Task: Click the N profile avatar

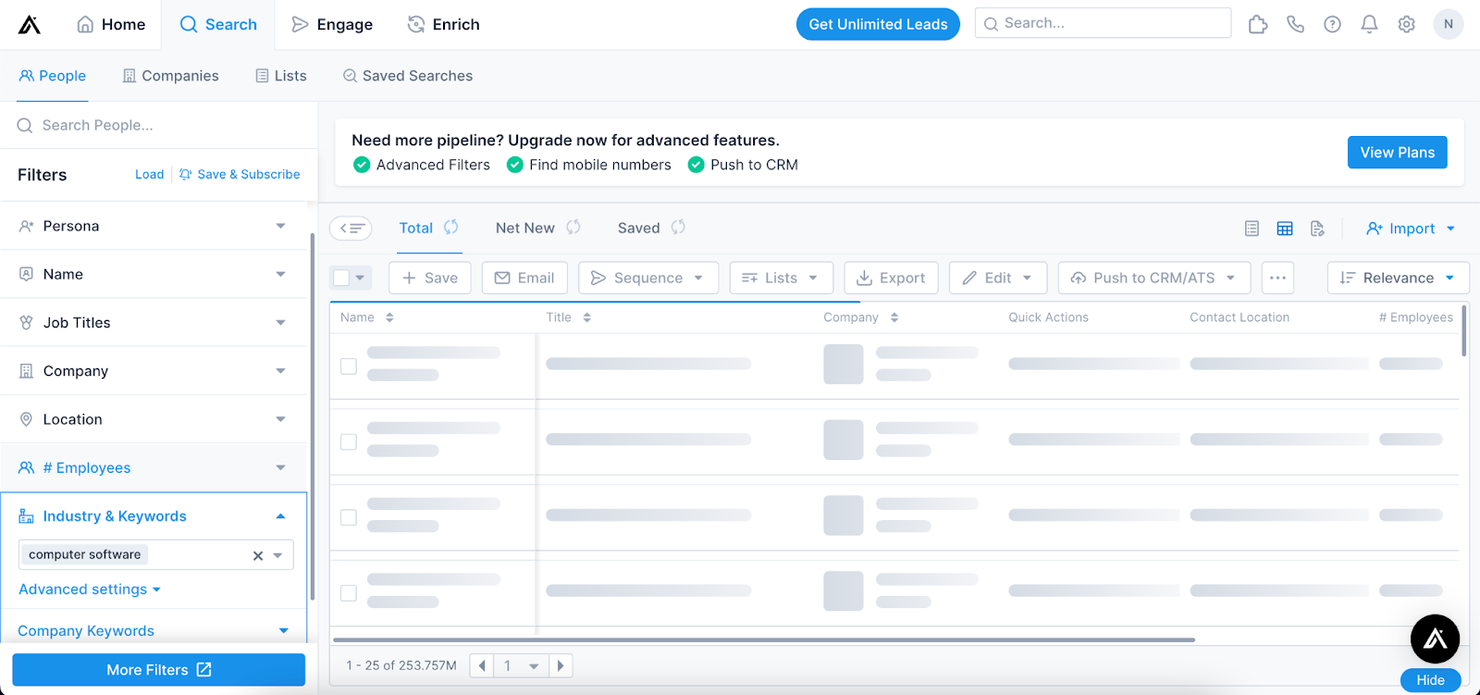Action: point(1448,23)
